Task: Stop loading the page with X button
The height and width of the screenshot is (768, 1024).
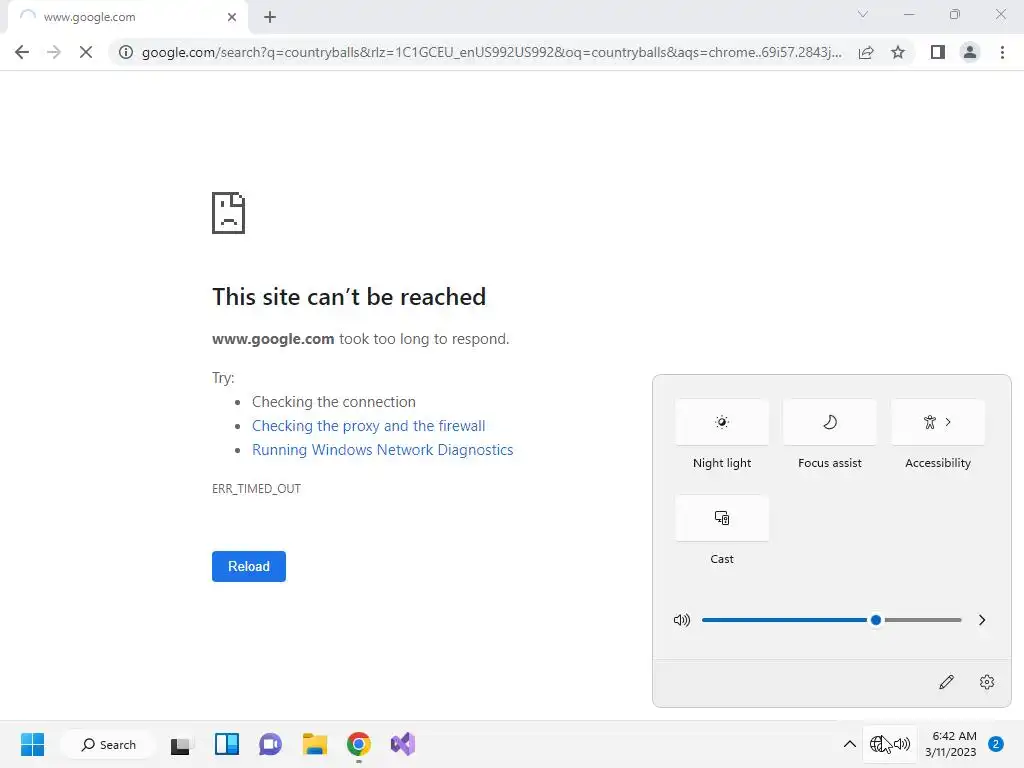Action: pyautogui.click(x=86, y=52)
